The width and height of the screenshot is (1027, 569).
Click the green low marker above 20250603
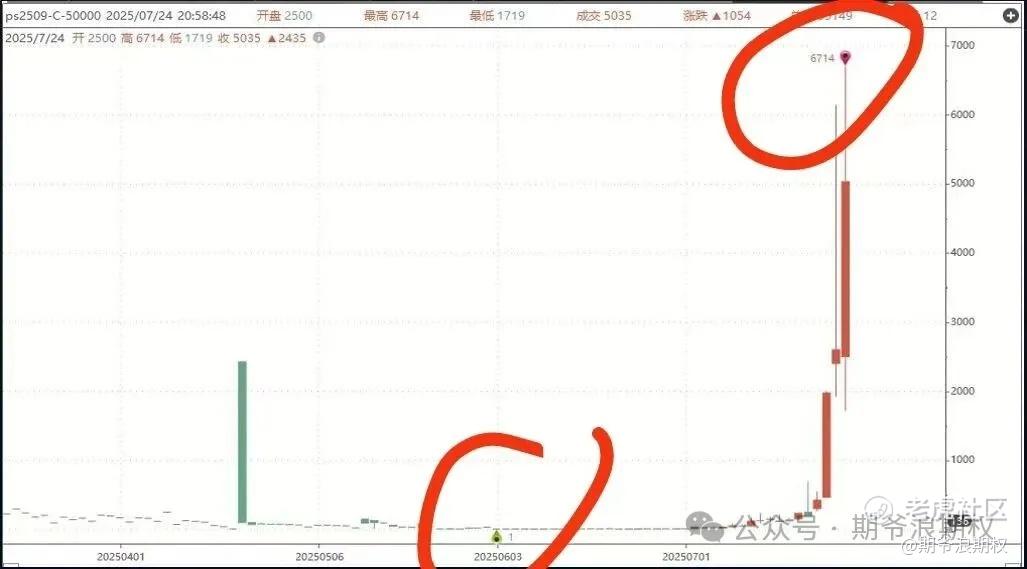(496, 537)
